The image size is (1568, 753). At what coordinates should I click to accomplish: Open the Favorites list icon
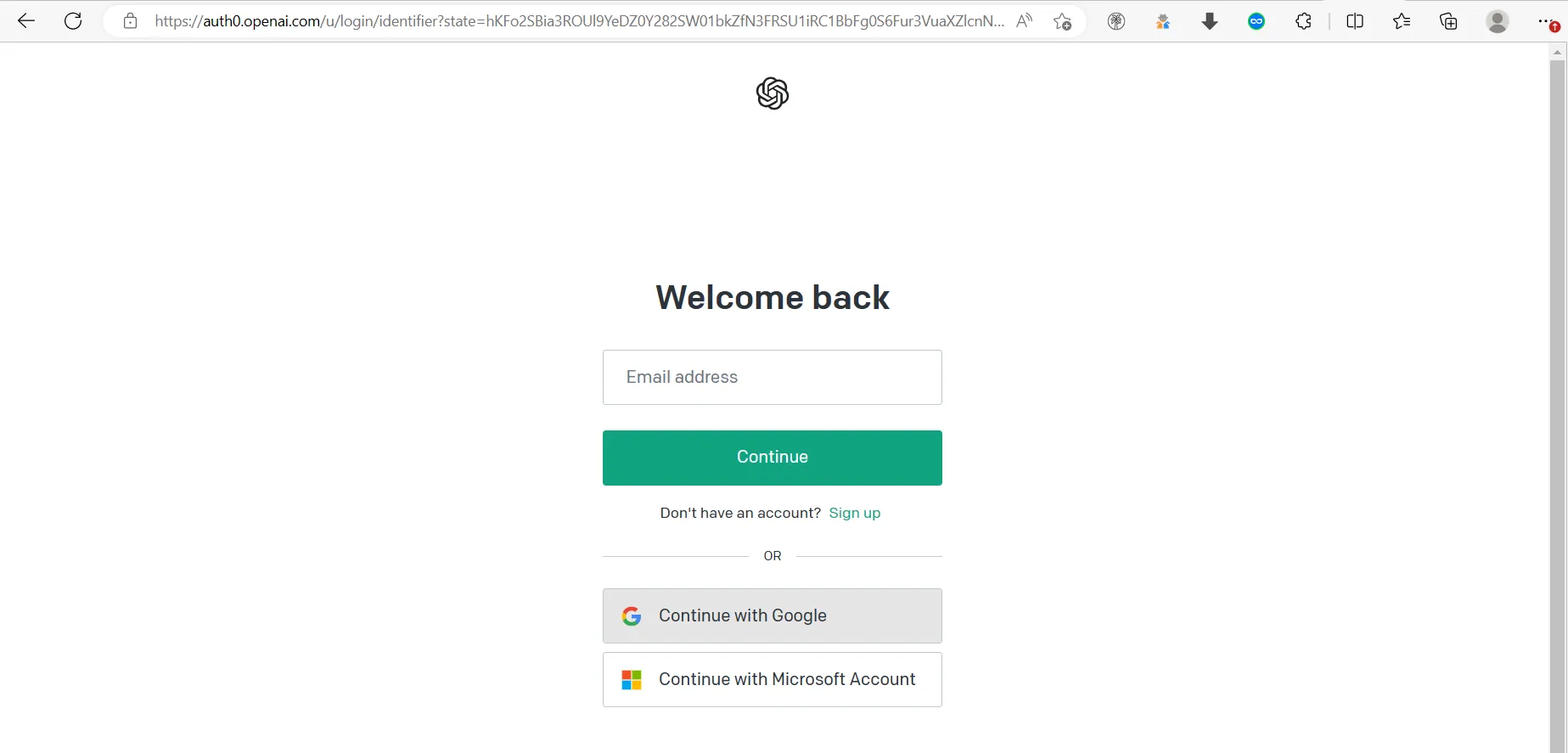coord(1402,21)
